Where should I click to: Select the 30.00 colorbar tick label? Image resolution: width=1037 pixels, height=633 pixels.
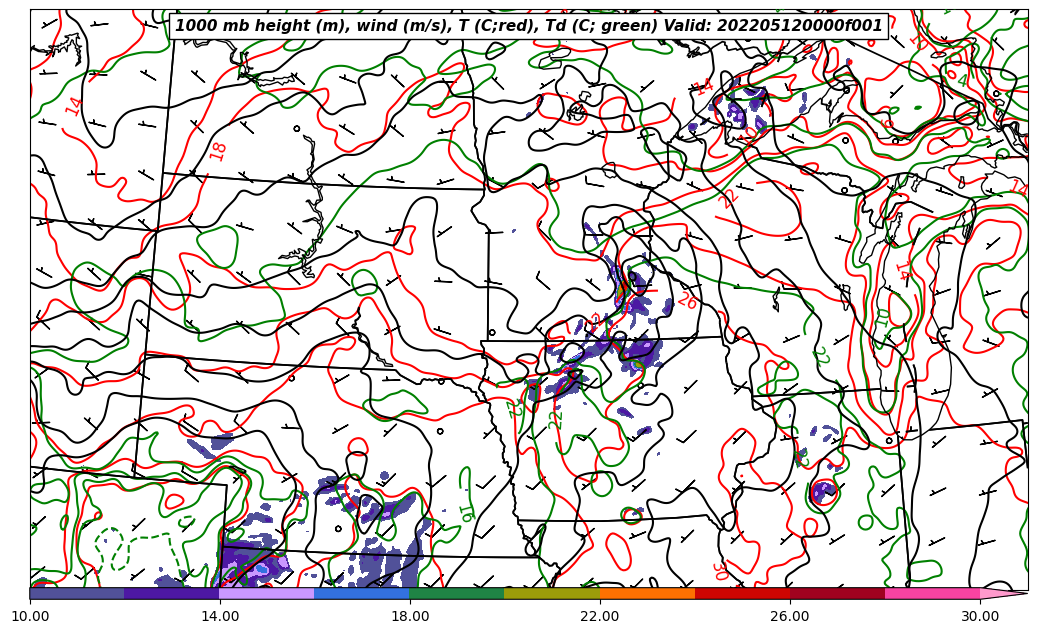tap(980, 616)
